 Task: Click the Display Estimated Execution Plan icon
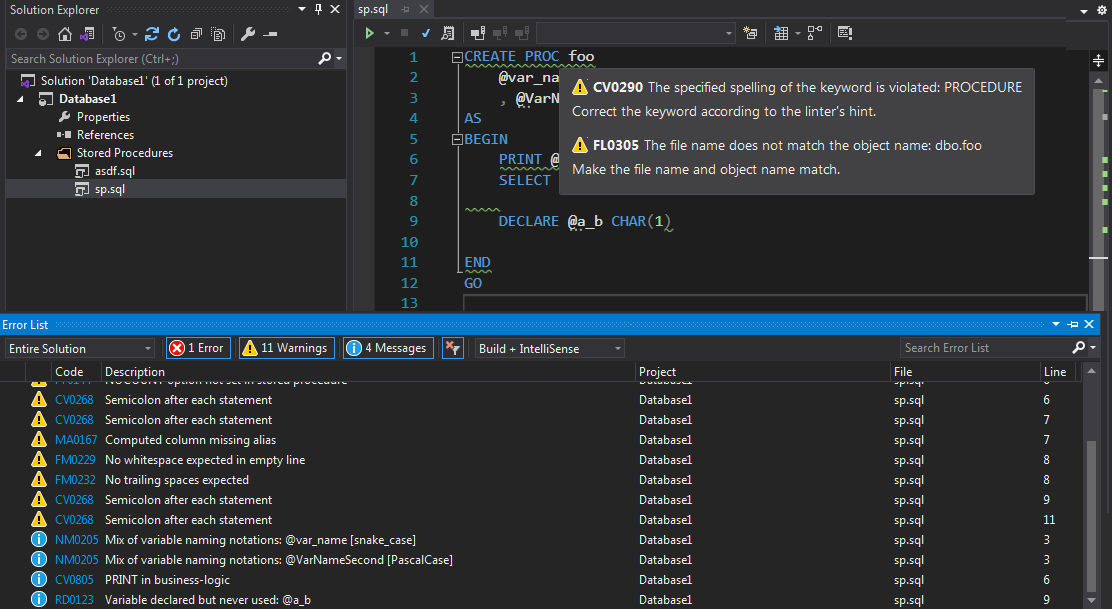(447, 33)
